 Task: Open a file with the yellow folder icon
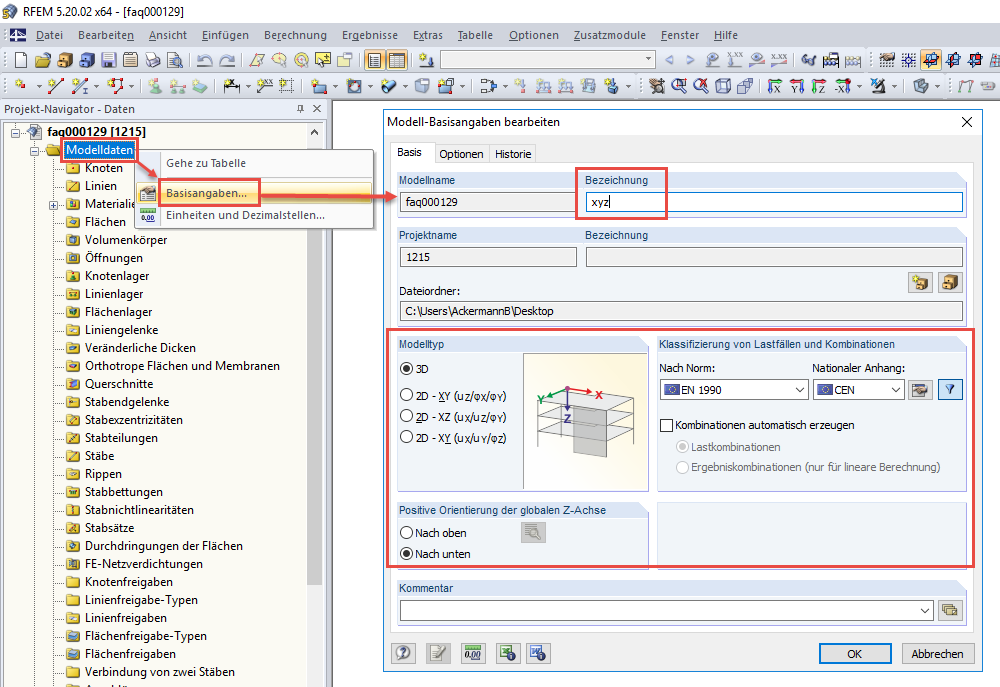tap(43, 60)
